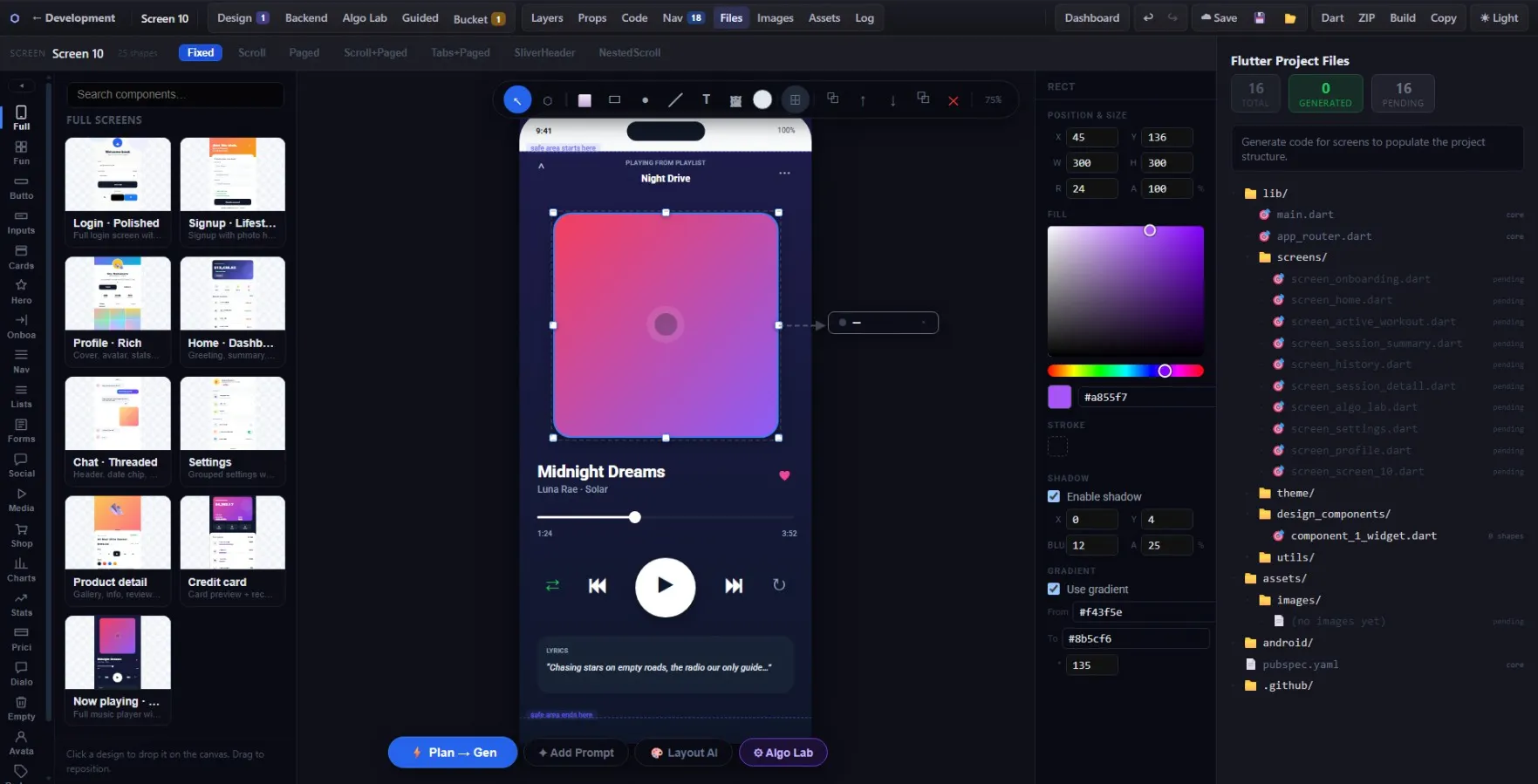Uncheck the Use gradient checkbox
Image resolution: width=1538 pixels, height=784 pixels.
tap(1054, 589)
